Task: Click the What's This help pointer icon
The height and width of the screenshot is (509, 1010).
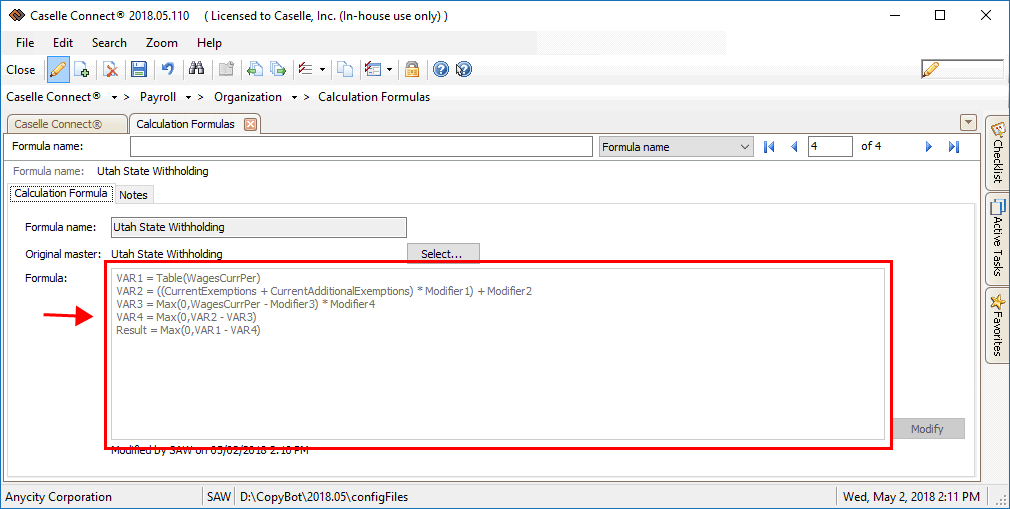Action: [x=464, y=69]
